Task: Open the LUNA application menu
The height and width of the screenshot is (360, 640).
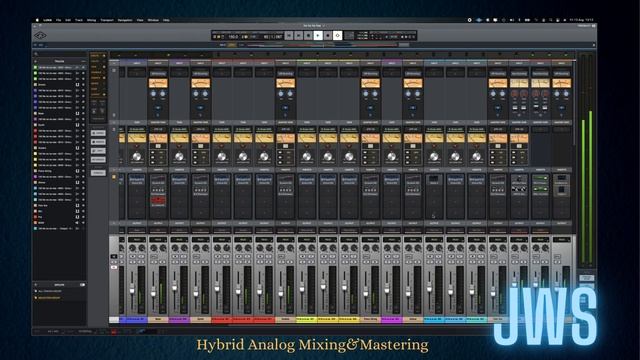Action: (x=48, y=20)
